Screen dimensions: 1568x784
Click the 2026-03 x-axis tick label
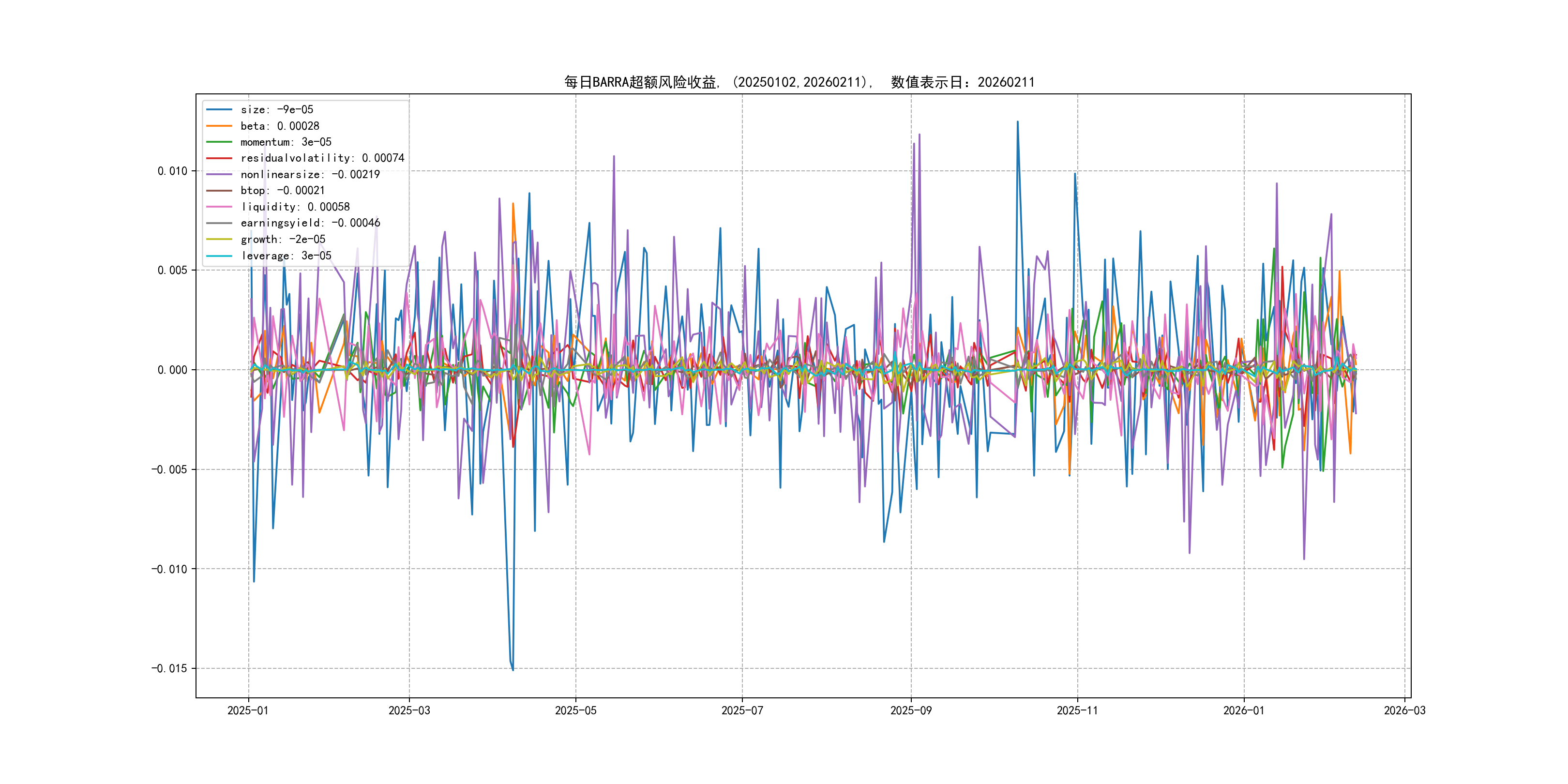[1404, 710]
